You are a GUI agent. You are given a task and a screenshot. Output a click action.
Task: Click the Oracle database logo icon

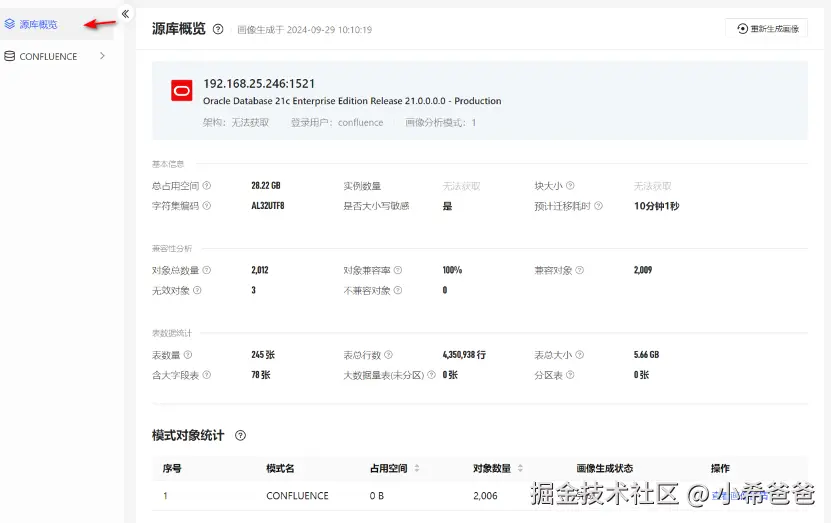[181, 91]
